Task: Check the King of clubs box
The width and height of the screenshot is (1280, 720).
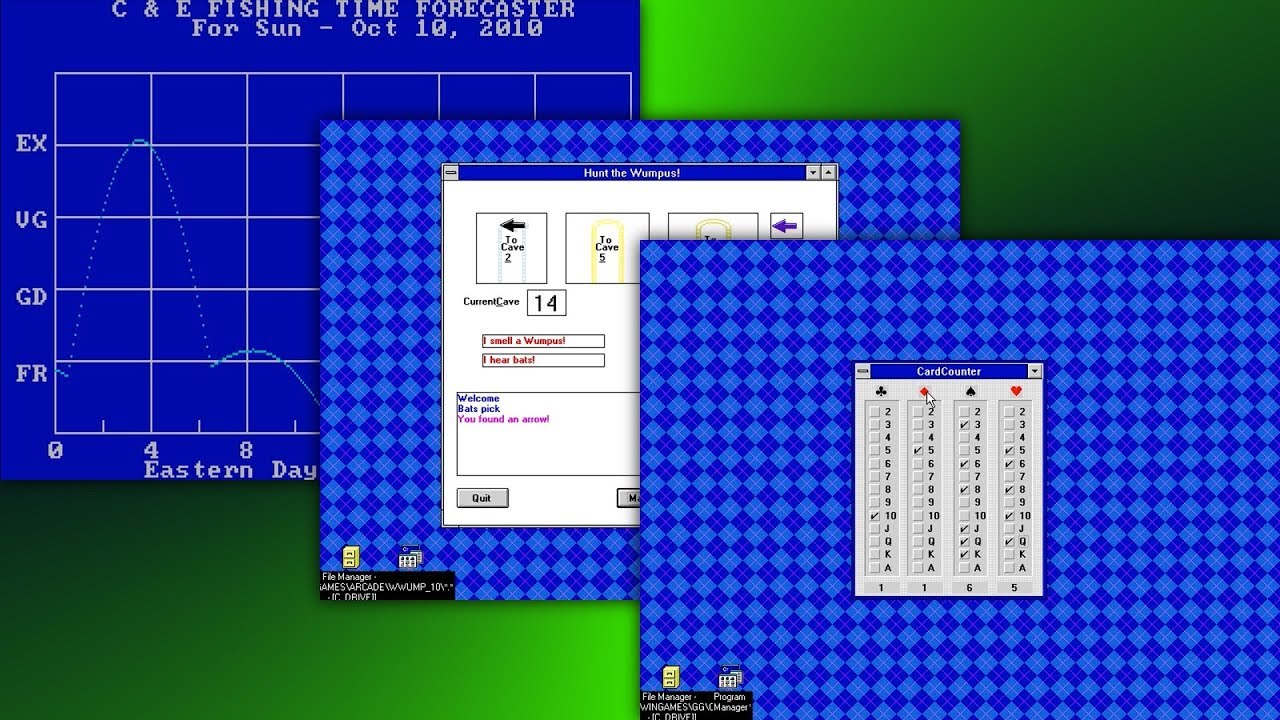Action: pyautogui.click(x=875, y=555)
